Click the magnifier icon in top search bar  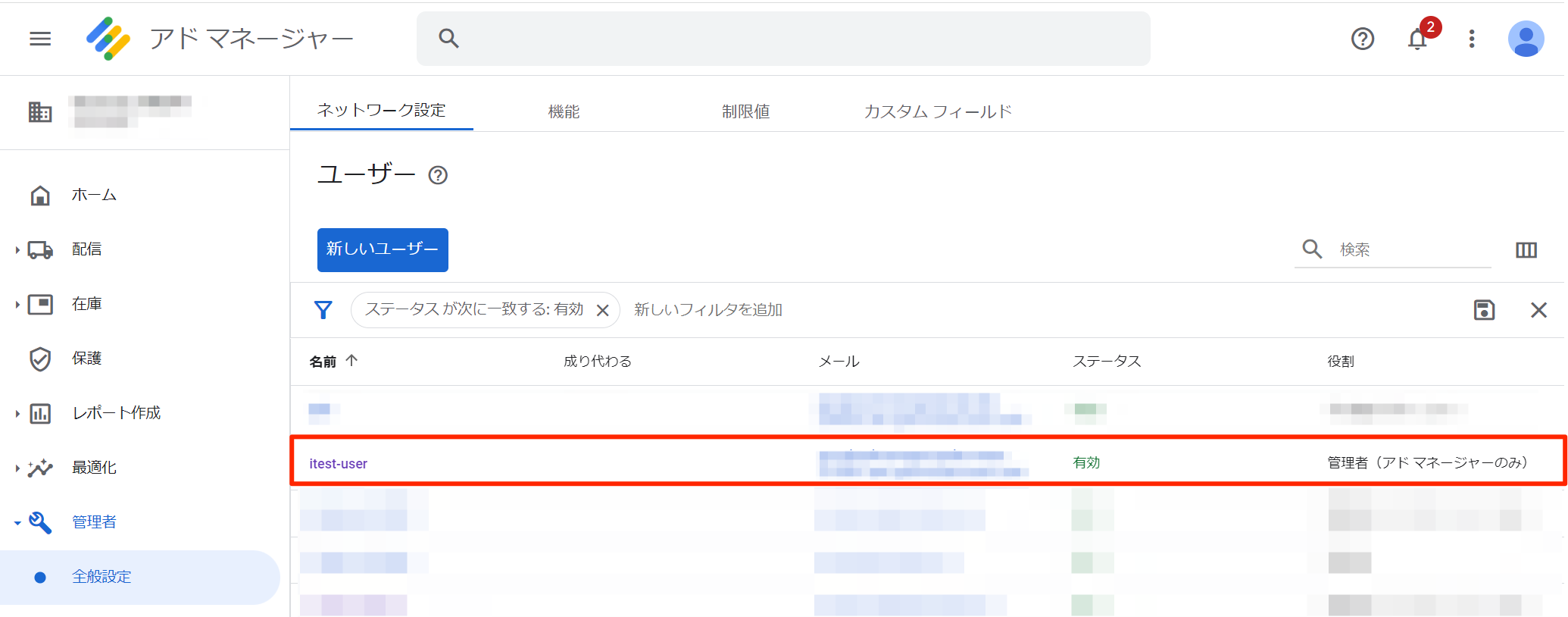(x=448, y=39)
